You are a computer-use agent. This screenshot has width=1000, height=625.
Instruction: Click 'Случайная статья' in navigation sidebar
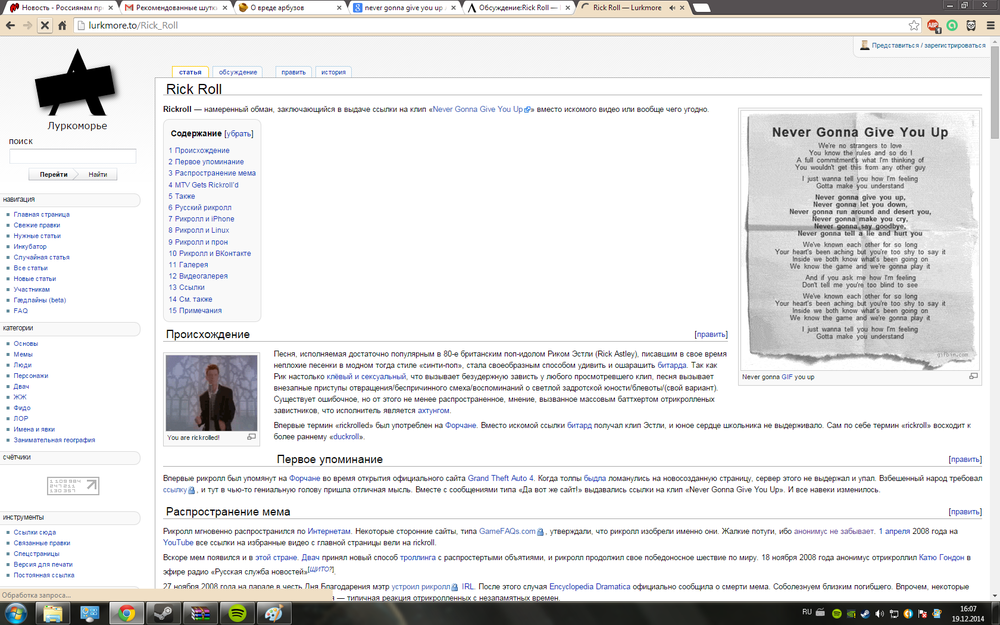(41, 257)
